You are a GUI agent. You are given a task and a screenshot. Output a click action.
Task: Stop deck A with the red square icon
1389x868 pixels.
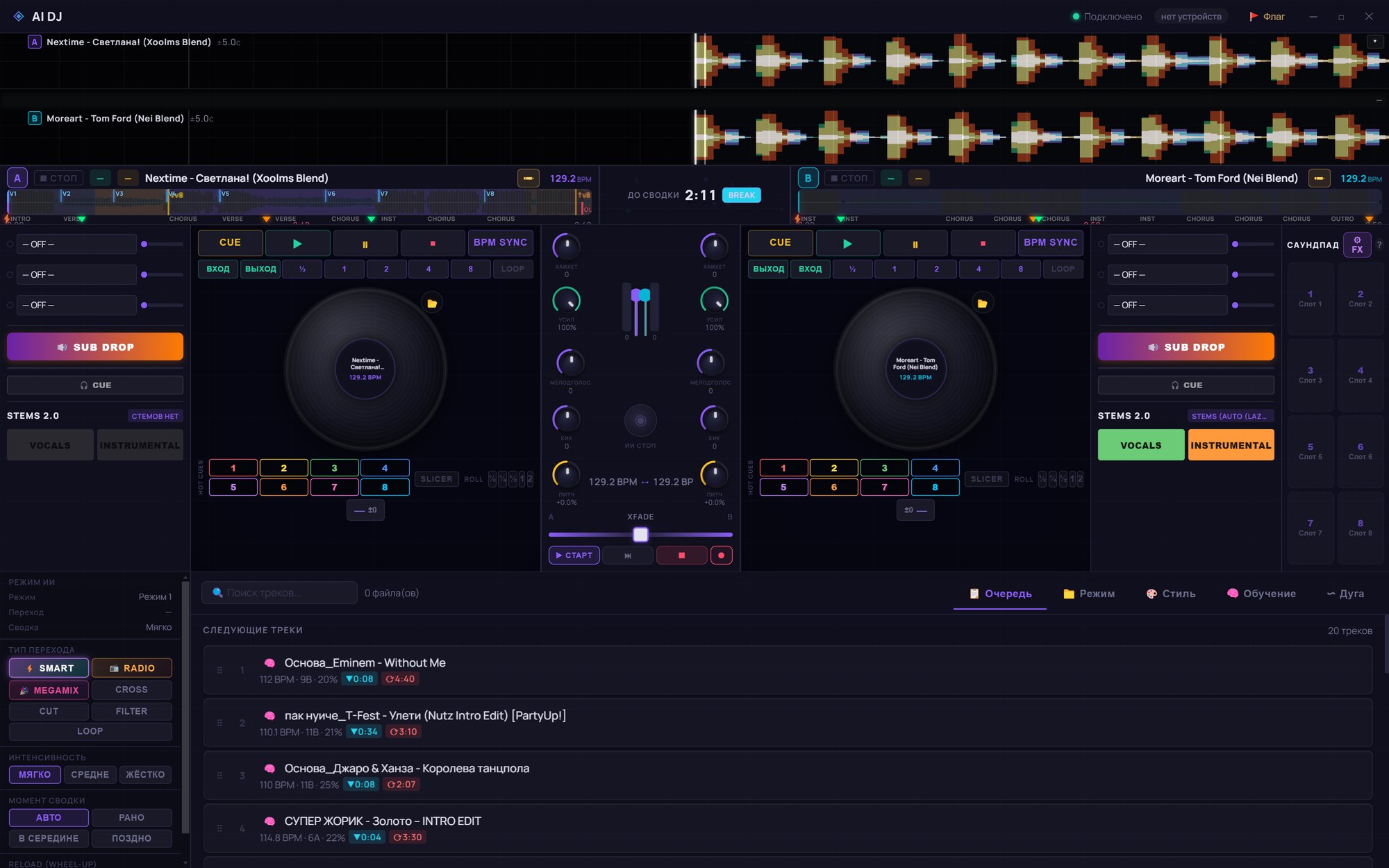coord(433,243)
